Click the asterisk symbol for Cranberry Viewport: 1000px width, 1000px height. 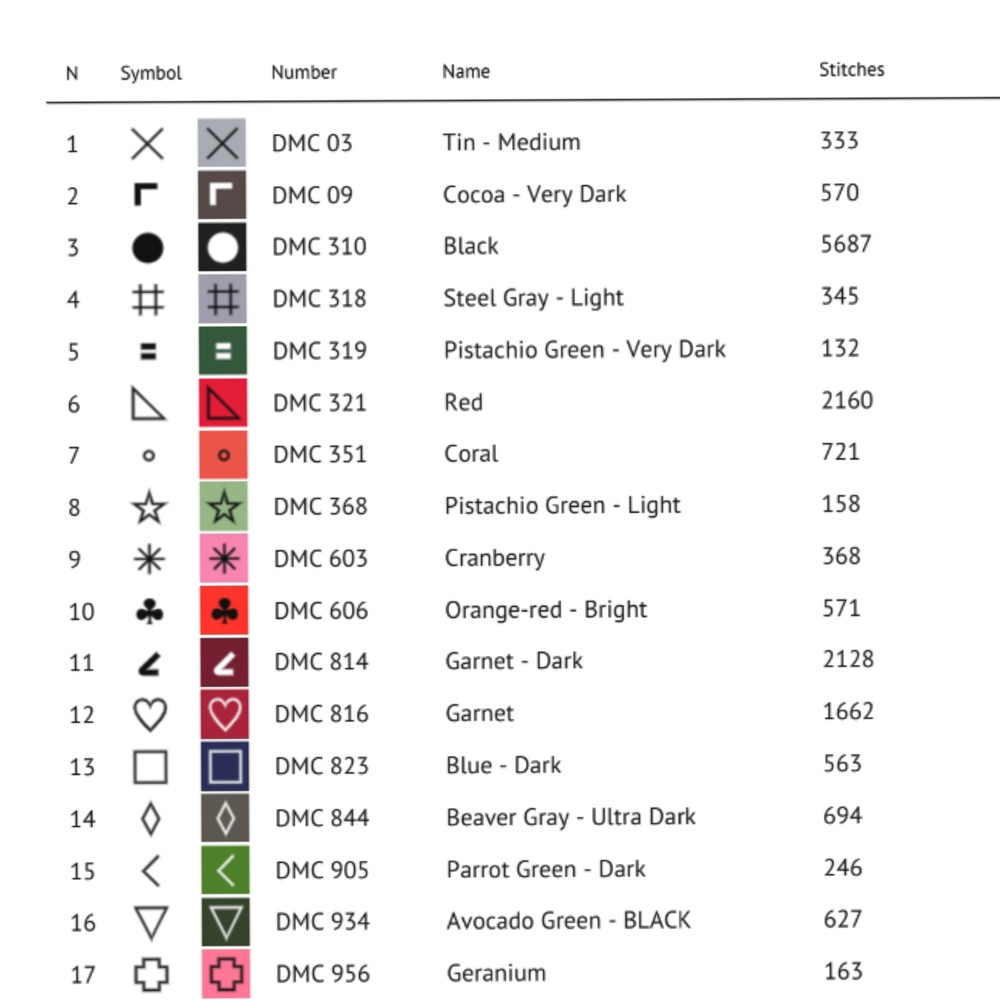(x=149, y=559)
